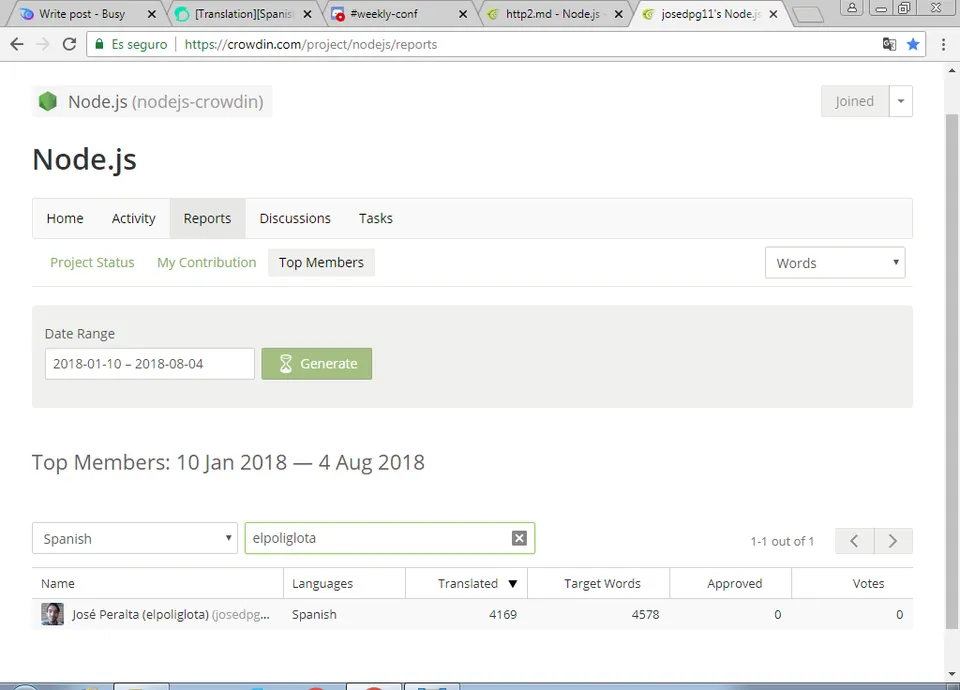Screen dimensions: 960x690
Task: Open the Spanish language dropdown
Action: pyautogui.click(x=135, y=538)
